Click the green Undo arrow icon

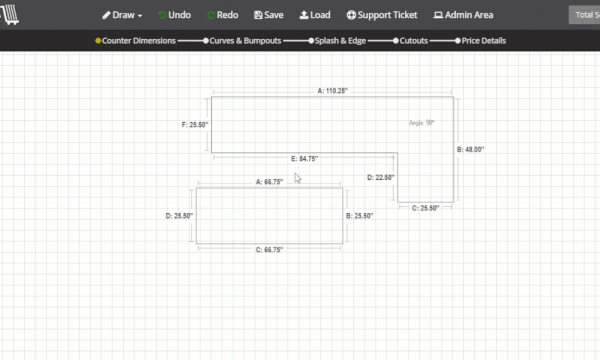tap(162, 15)
